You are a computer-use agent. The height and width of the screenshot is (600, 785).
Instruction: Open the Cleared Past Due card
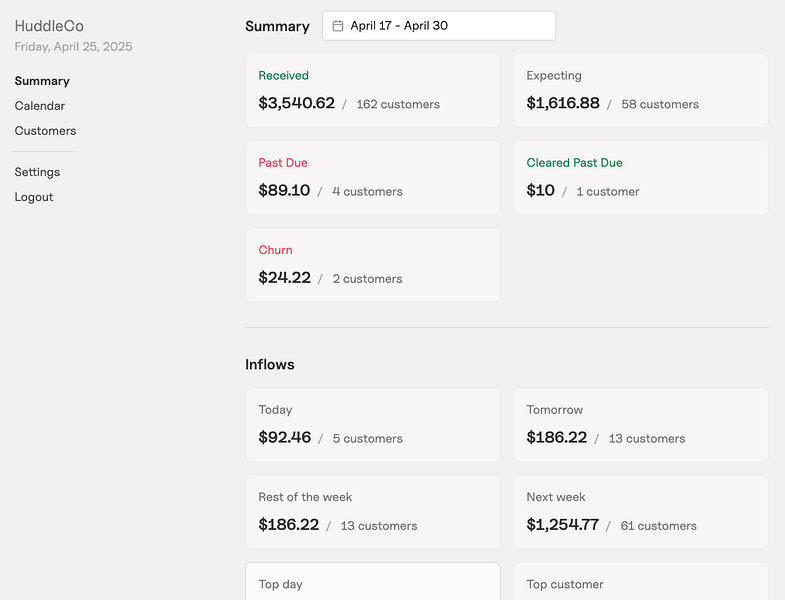640,177
